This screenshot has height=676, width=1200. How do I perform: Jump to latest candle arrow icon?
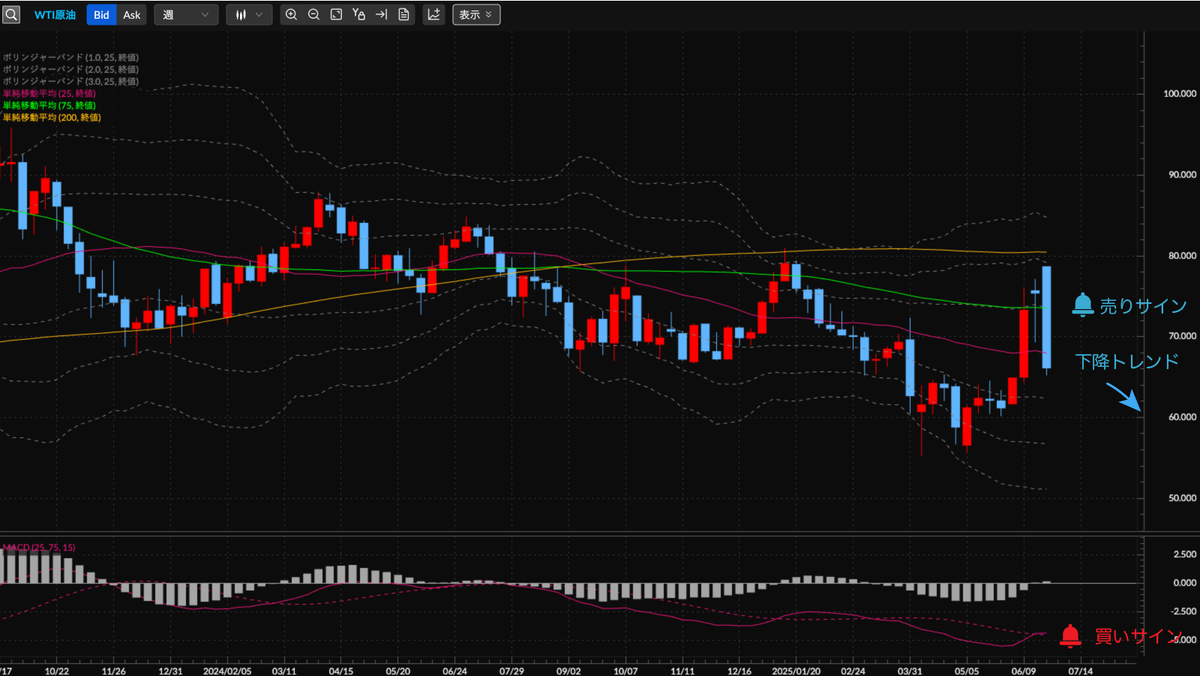click(x=381, y=15)
